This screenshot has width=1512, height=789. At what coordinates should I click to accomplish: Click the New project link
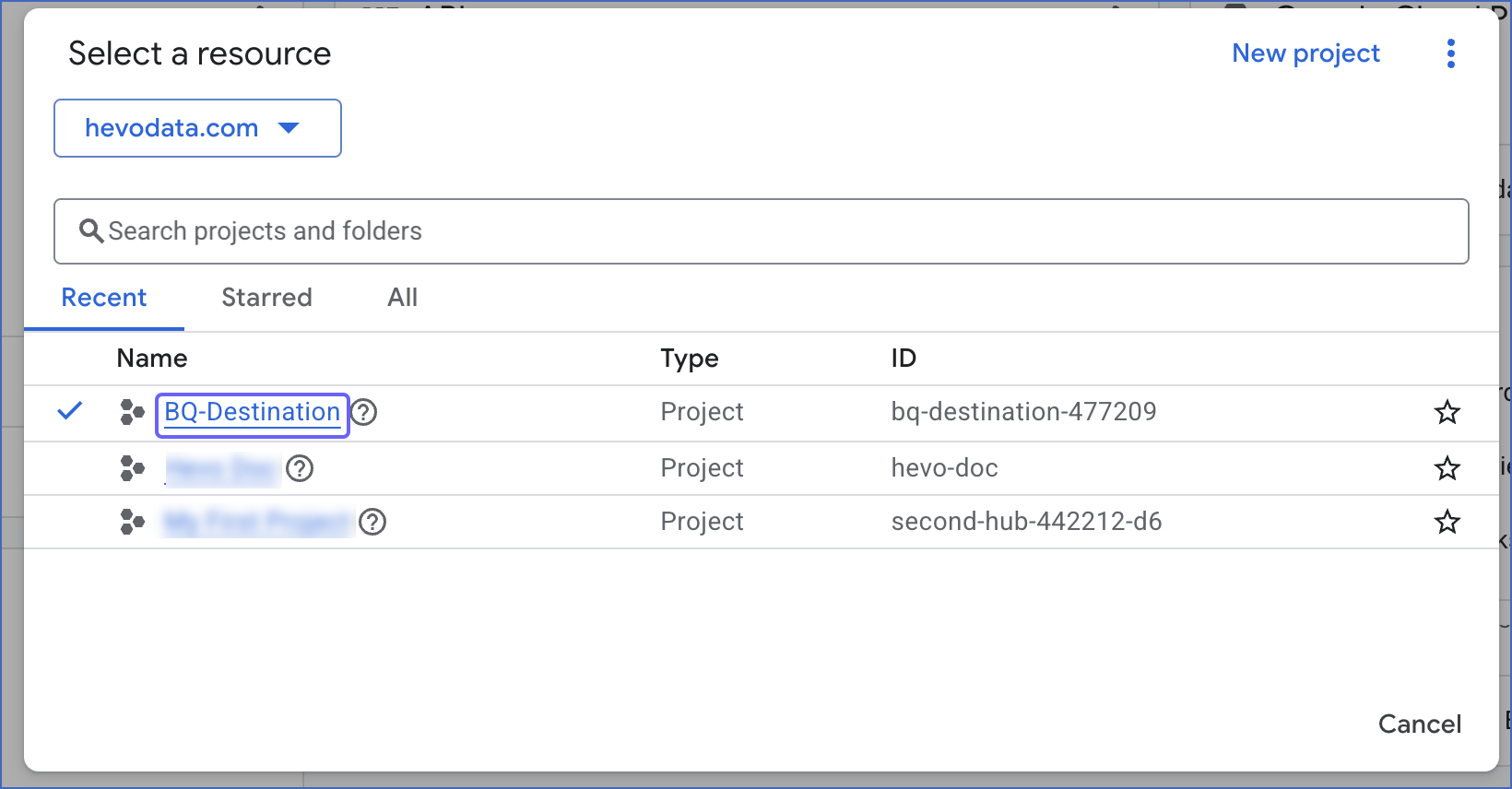tap(1305, 53)
